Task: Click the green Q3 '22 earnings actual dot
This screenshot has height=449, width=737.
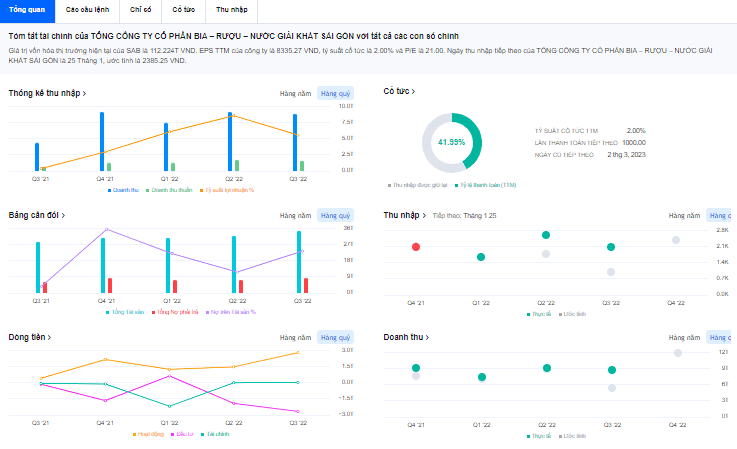Action: (611, 247)
